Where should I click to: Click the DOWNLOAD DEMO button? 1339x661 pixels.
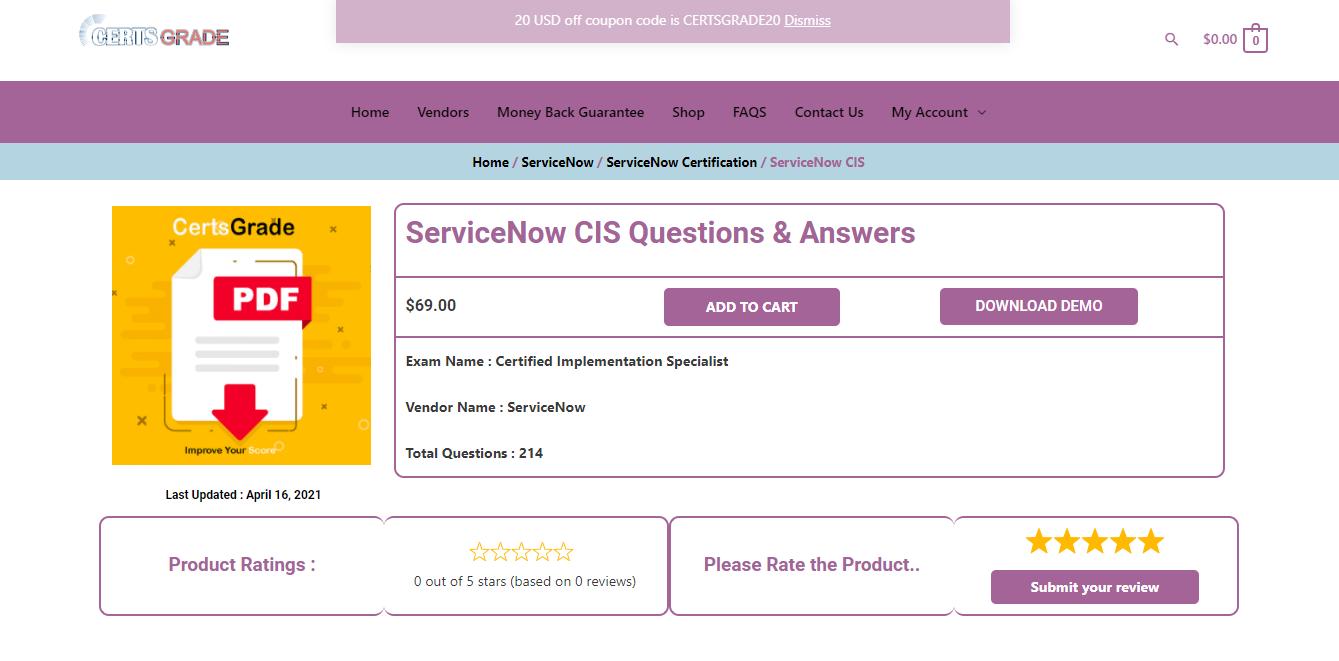point(1039,306)
